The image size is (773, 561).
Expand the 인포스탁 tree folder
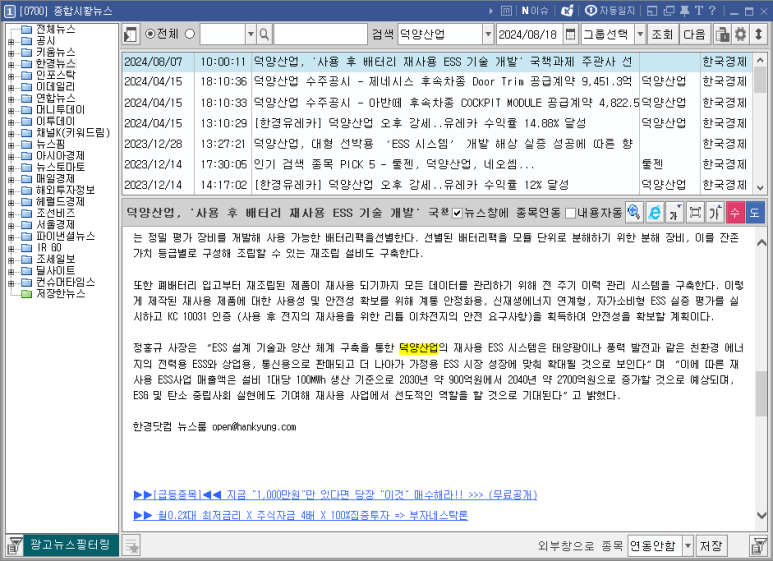click(x=11, y=76)
